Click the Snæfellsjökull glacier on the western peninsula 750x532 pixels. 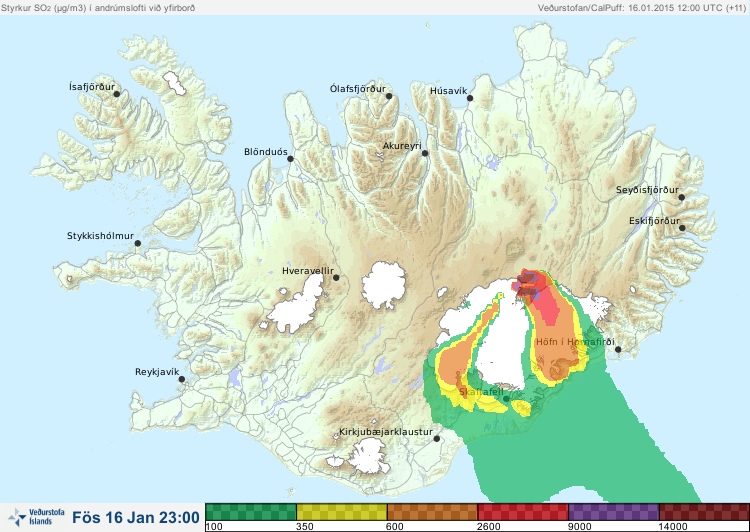coord(70,278)
